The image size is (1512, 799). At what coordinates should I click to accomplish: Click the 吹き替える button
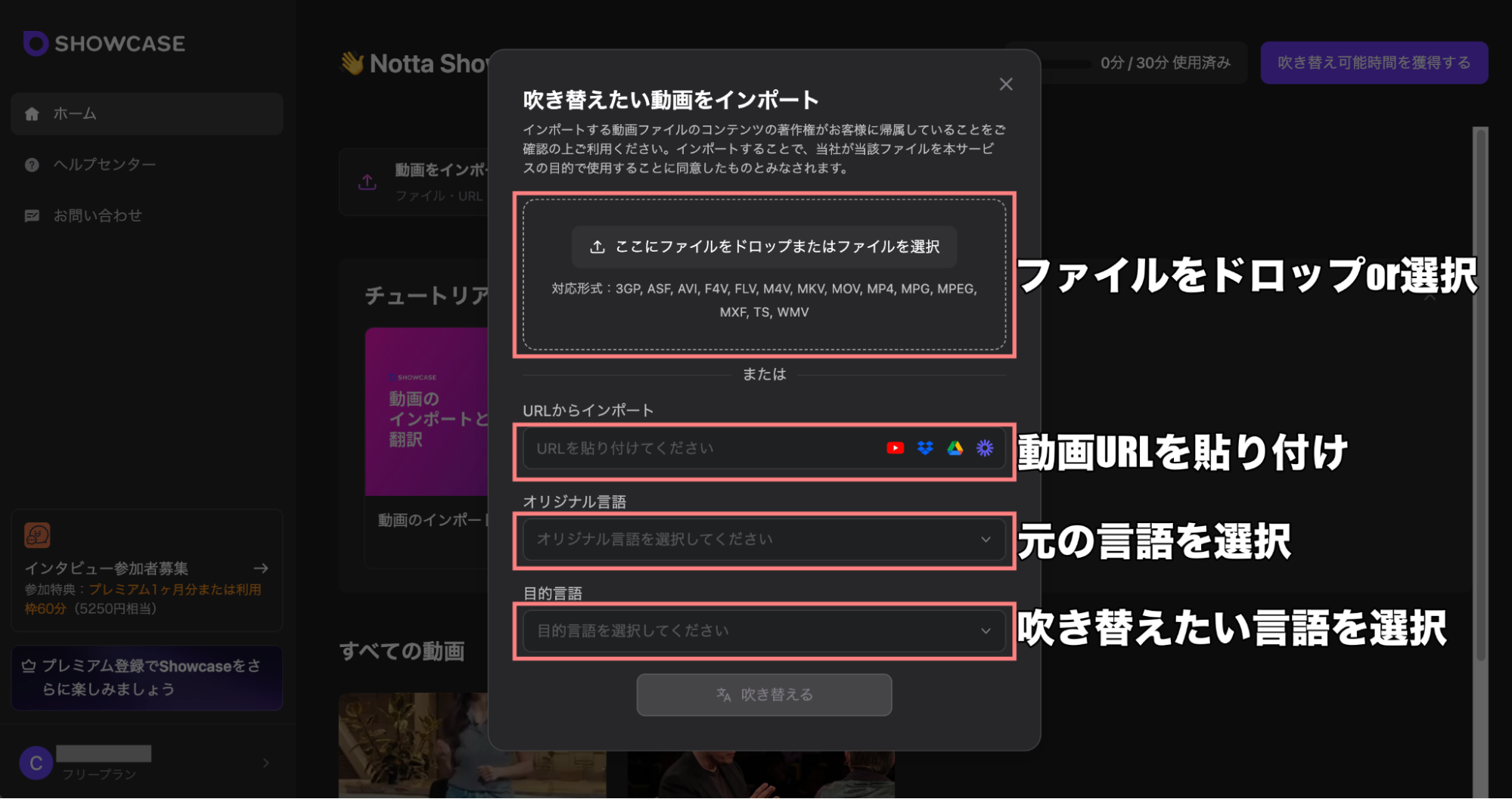pyautogui.click(x=764, y=695)
